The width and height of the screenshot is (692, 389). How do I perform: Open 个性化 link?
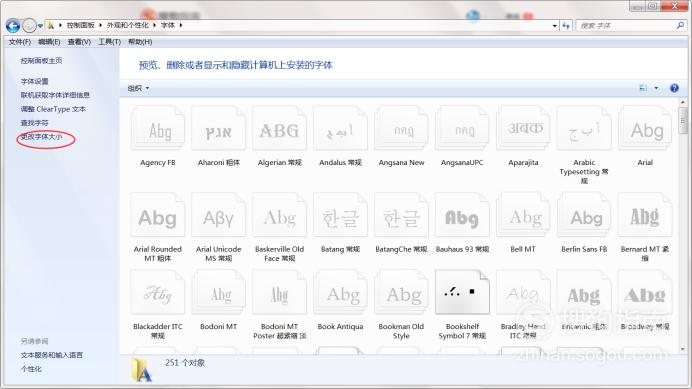tap(31, 369)
